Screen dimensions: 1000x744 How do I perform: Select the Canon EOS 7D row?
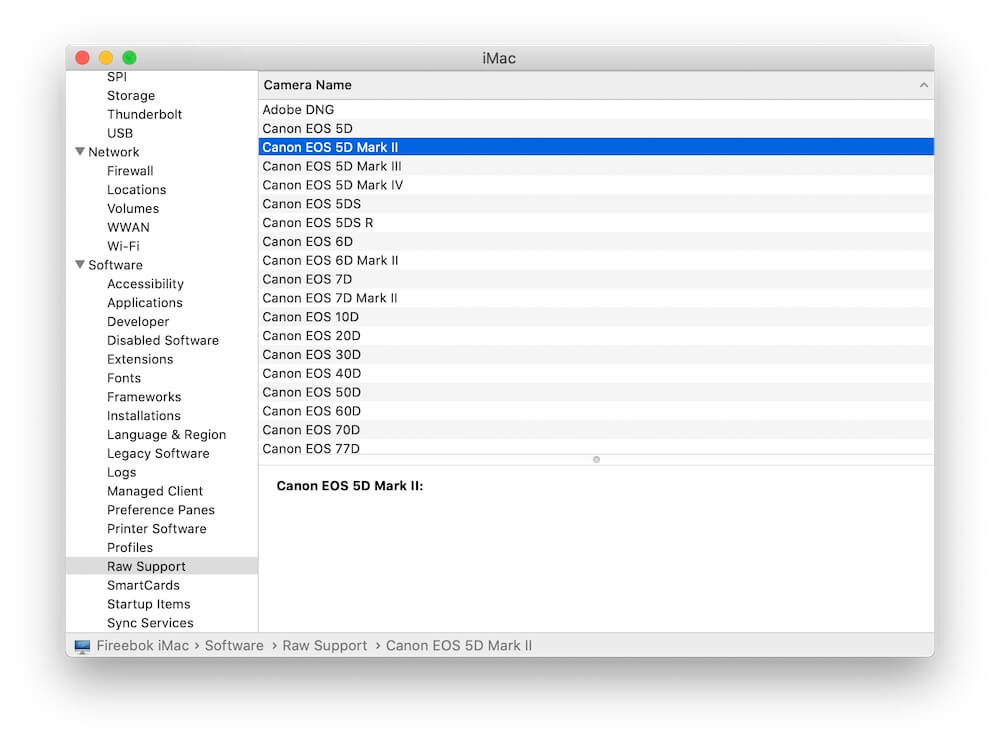[x=596, y=279]
